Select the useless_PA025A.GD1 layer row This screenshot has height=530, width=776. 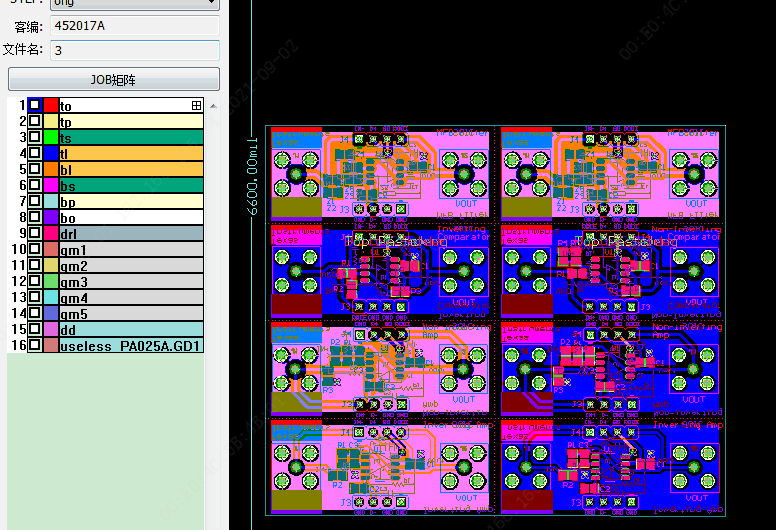coord(130,346)
